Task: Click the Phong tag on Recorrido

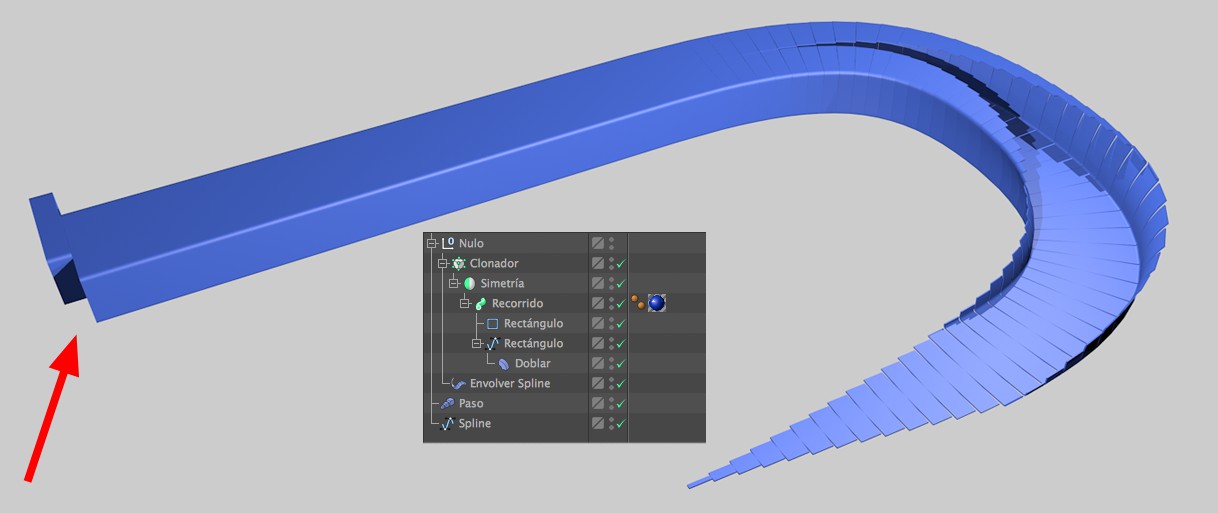Action: tap(637, 302)
